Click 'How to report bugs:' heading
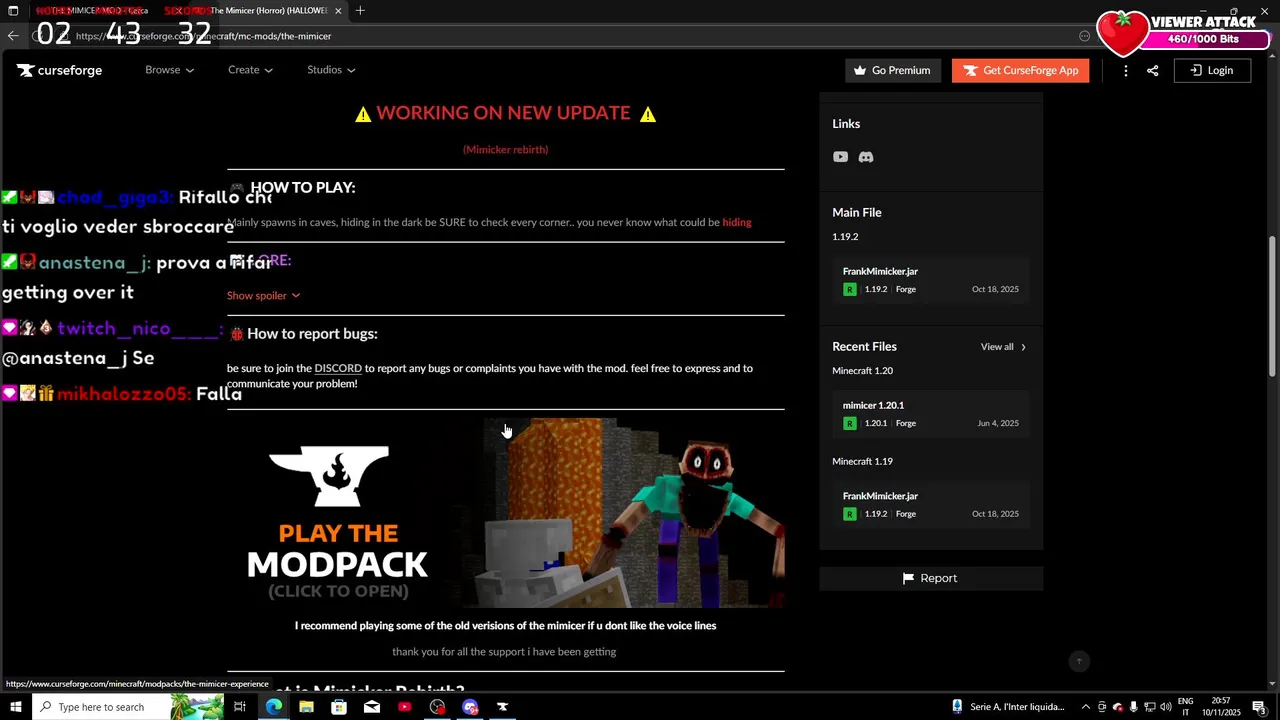Image resolution: width=1280 pixels, height=720 pixels. [312, 334]
